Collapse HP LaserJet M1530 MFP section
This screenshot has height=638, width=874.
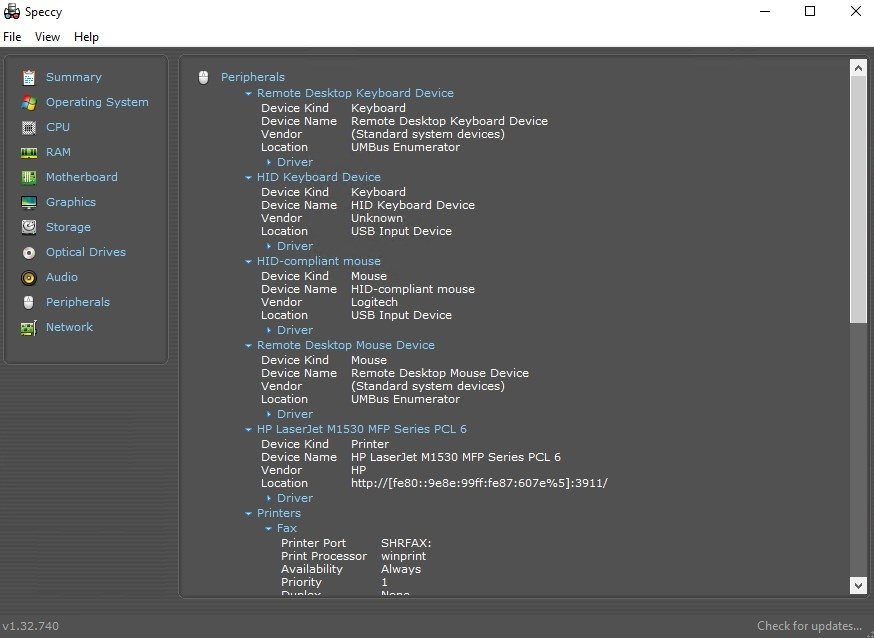(248, 430)
